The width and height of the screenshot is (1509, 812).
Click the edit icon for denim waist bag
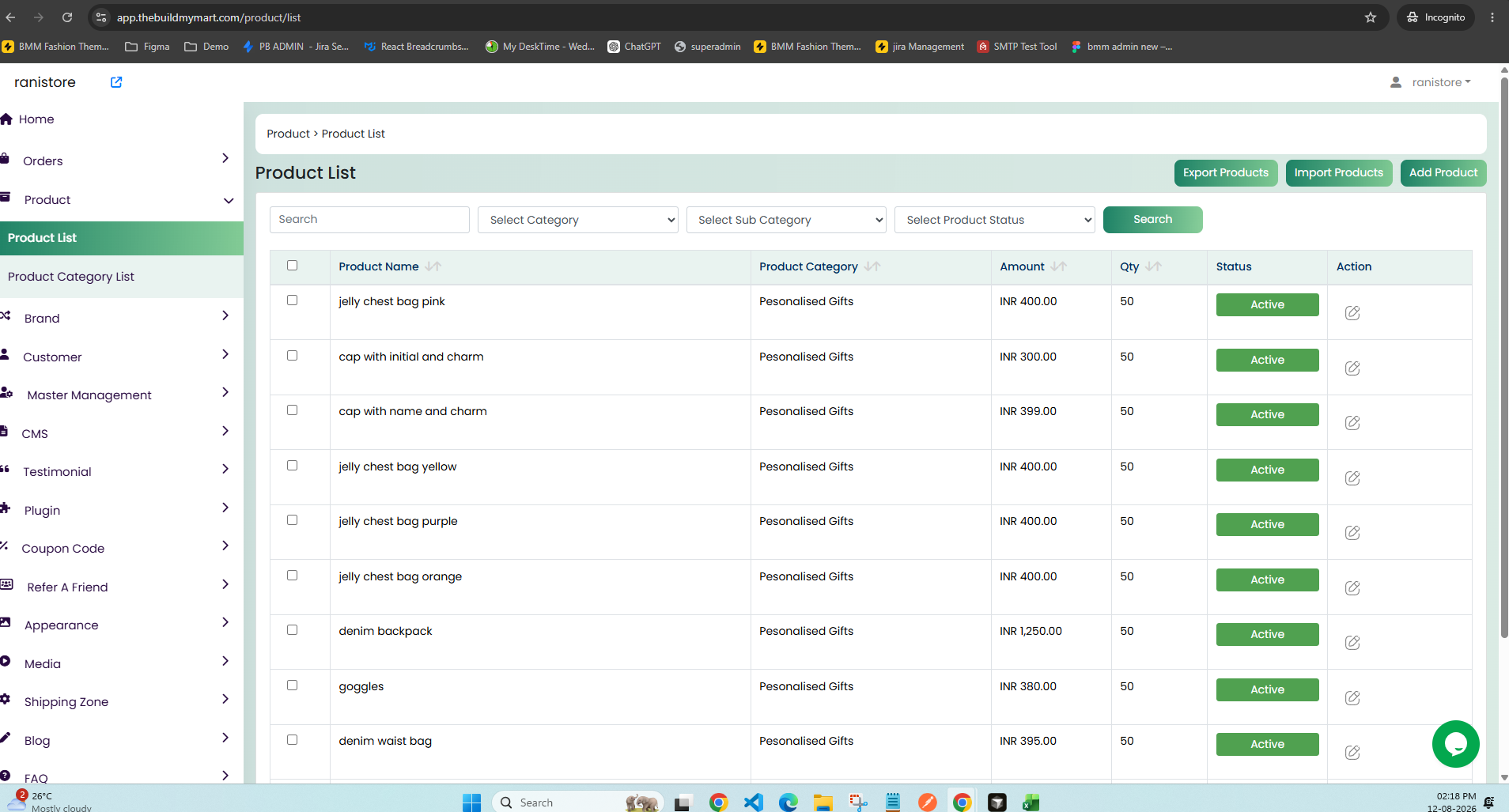click(x=1352, y=753)
